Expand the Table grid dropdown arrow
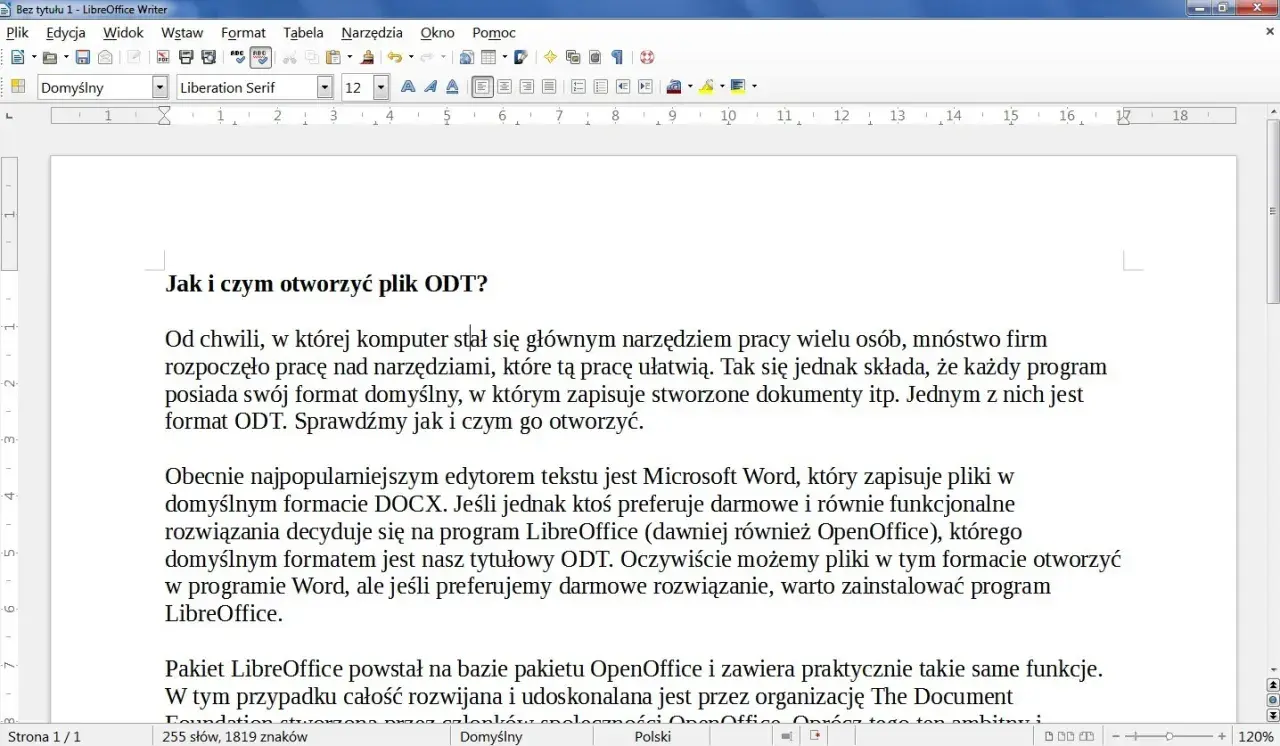The width and height of the screenshot is (1280, 746). 505,58
